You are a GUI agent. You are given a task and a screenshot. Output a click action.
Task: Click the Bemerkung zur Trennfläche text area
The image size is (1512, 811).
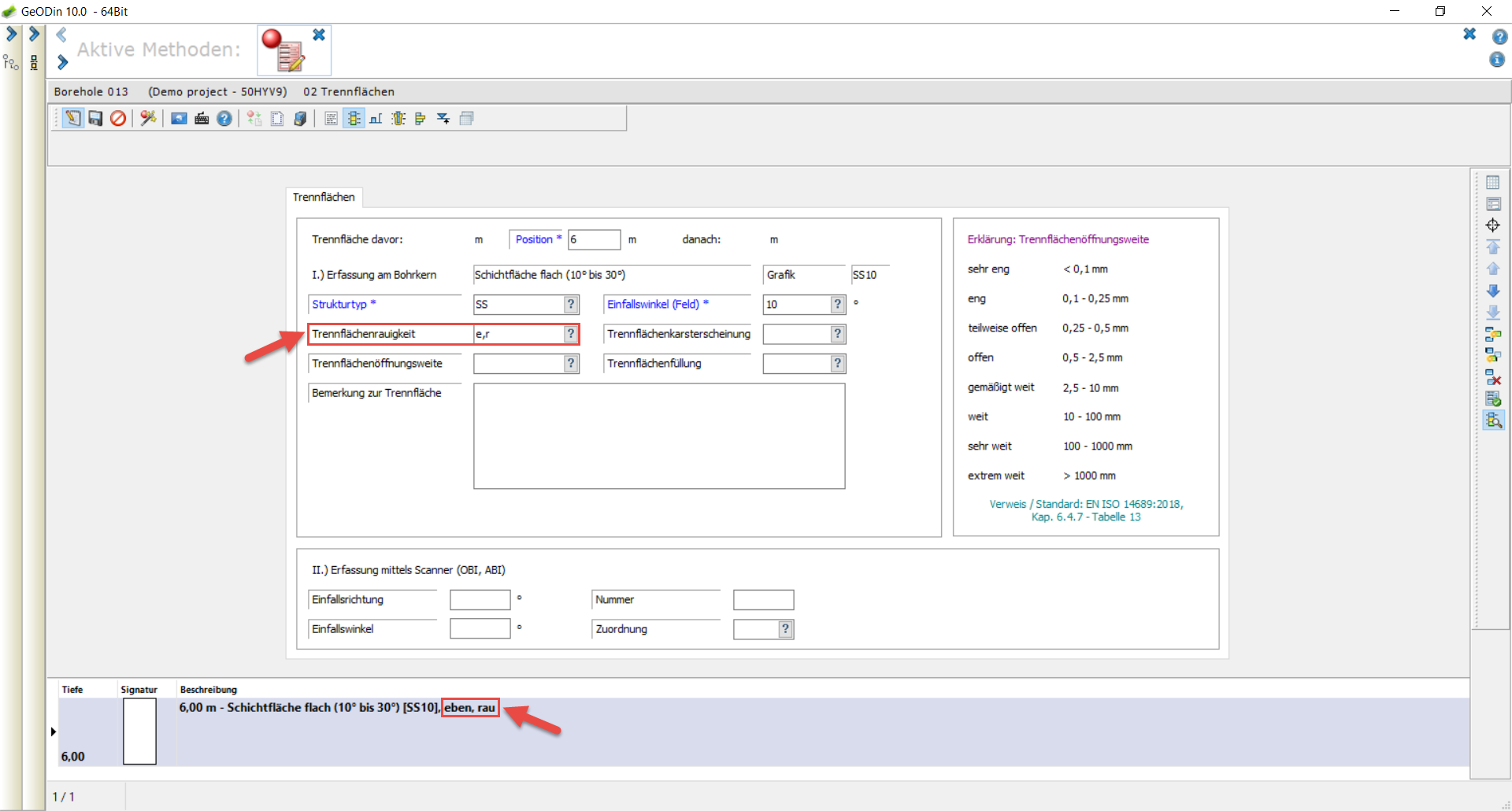[x=659, y=436]
